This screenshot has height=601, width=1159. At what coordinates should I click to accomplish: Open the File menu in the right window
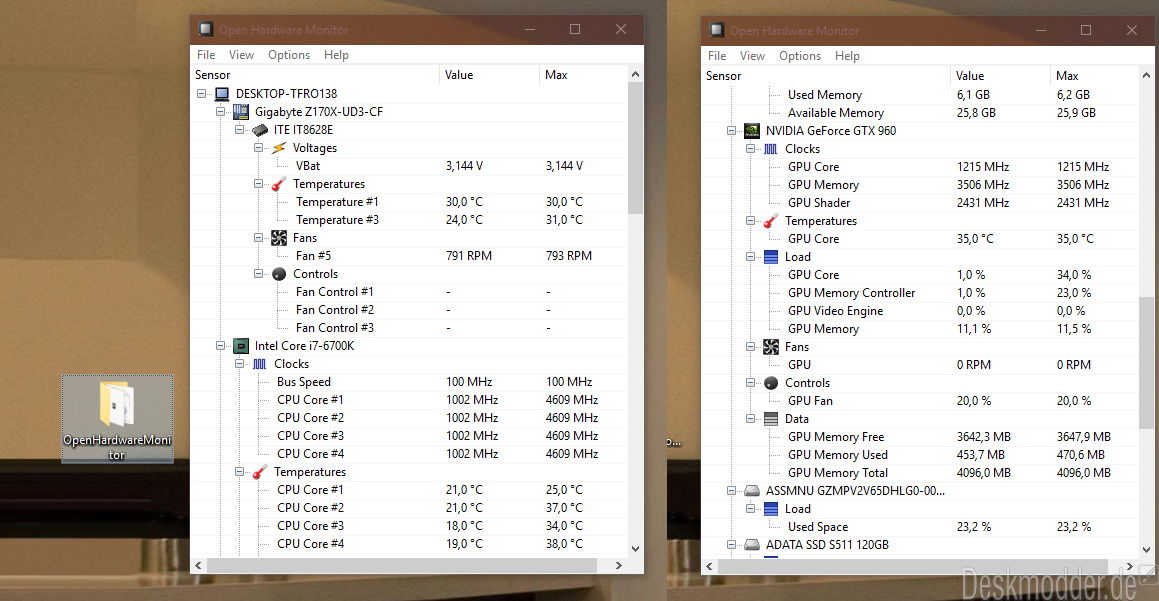pyautogui.click(x=717, y=55)
